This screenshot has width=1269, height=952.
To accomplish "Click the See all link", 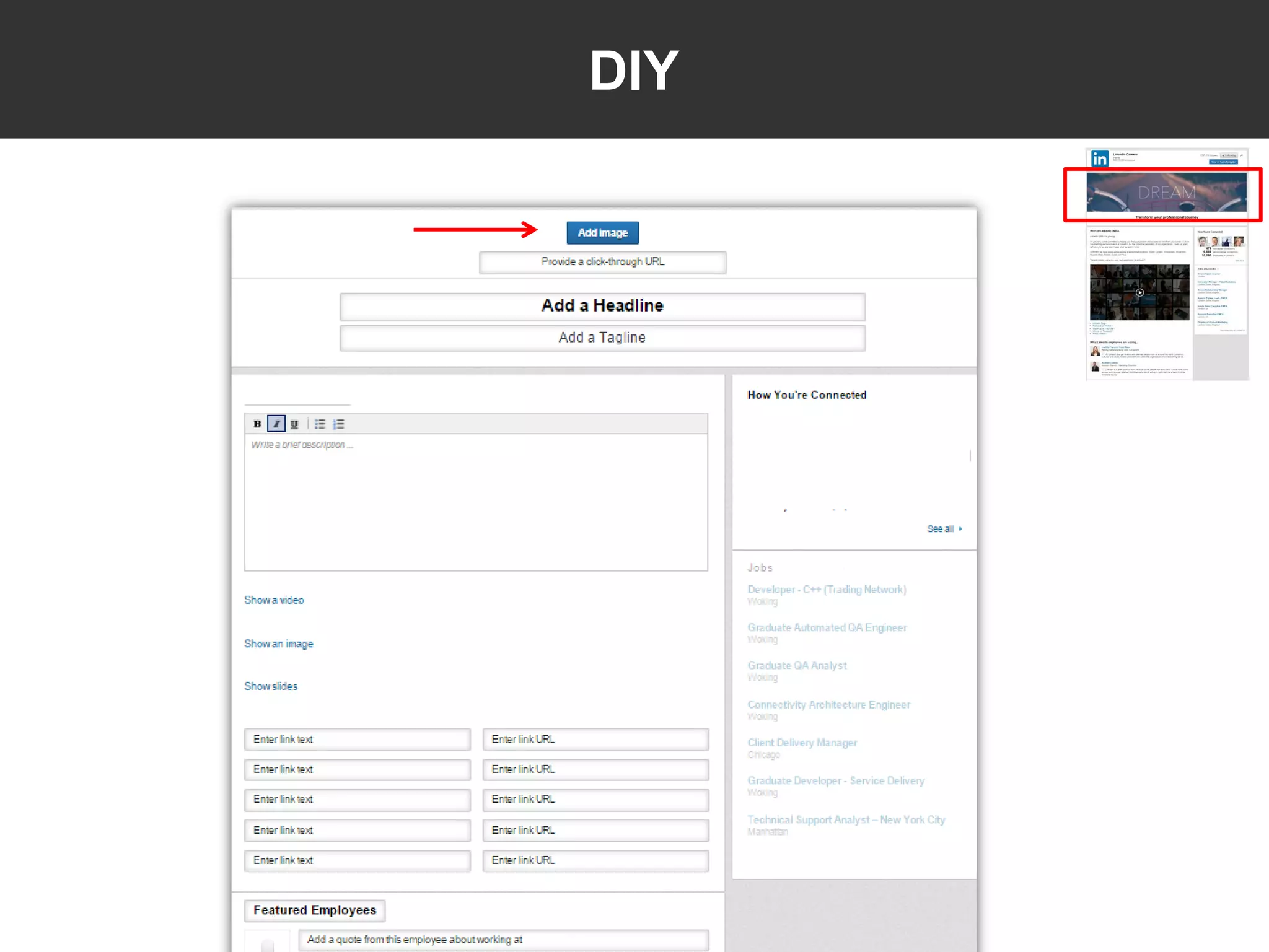I will 944,529.
